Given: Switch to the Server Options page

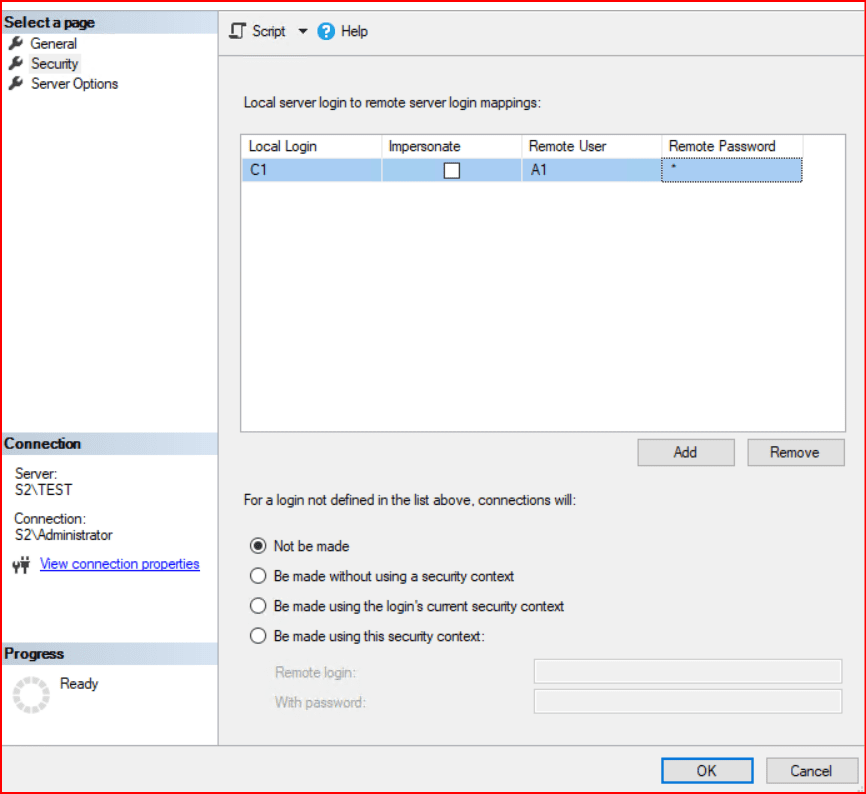Looking at the screenshot, I should point(74,84).
